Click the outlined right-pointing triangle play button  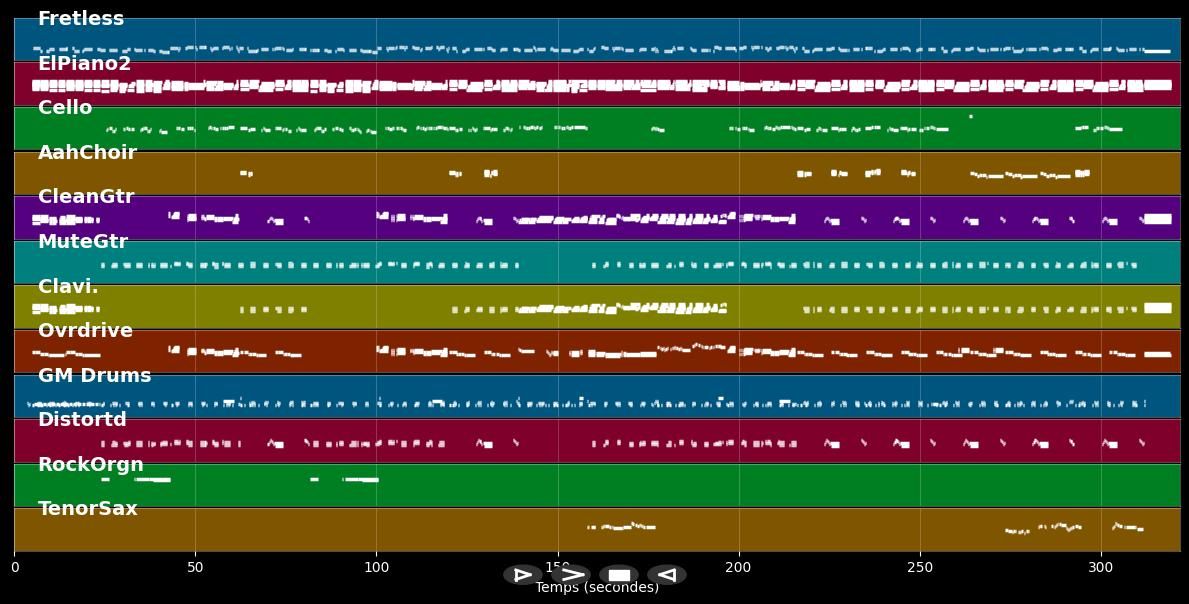click(x=522, y=575)
